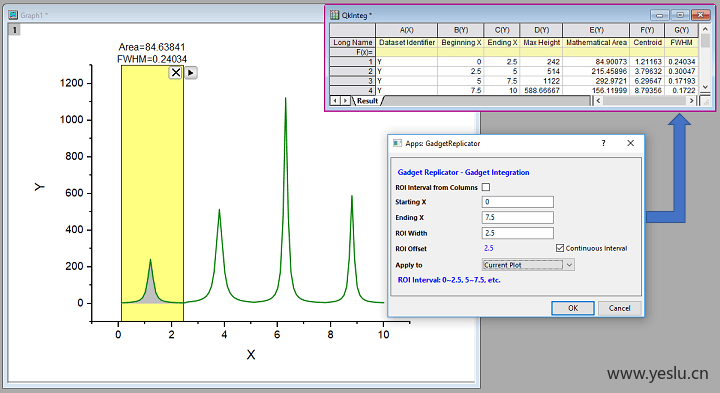Close the yellow ROI gadget box

pos(175,73)
